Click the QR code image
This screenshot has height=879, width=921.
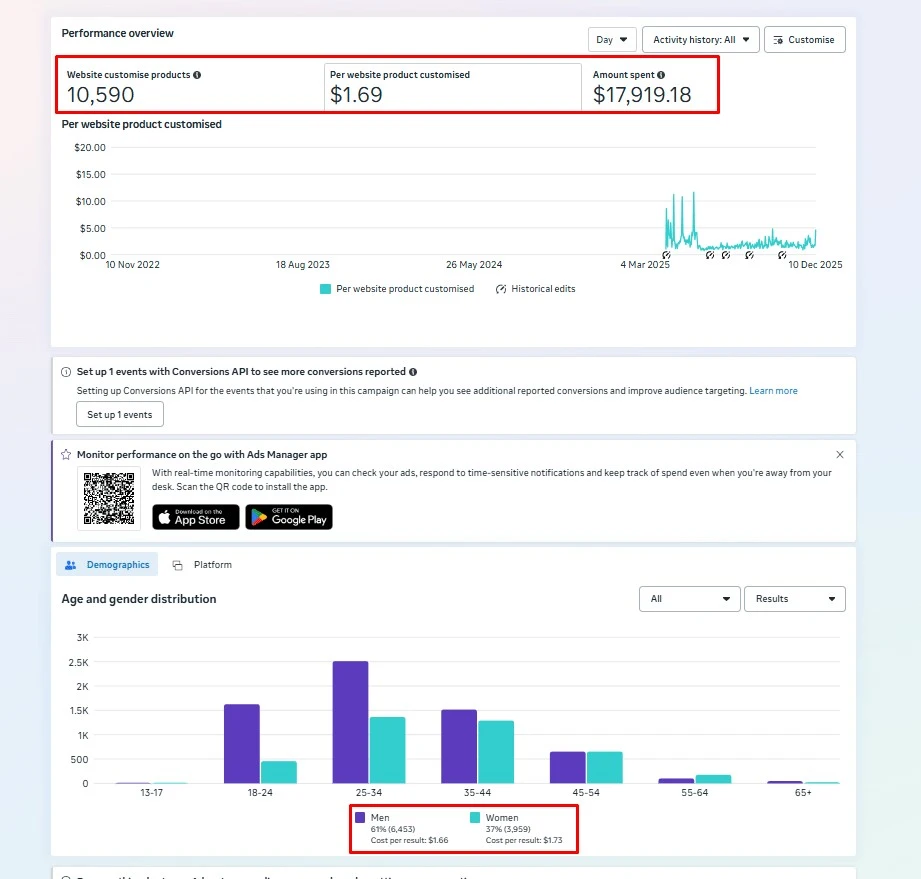coord(109,498)
